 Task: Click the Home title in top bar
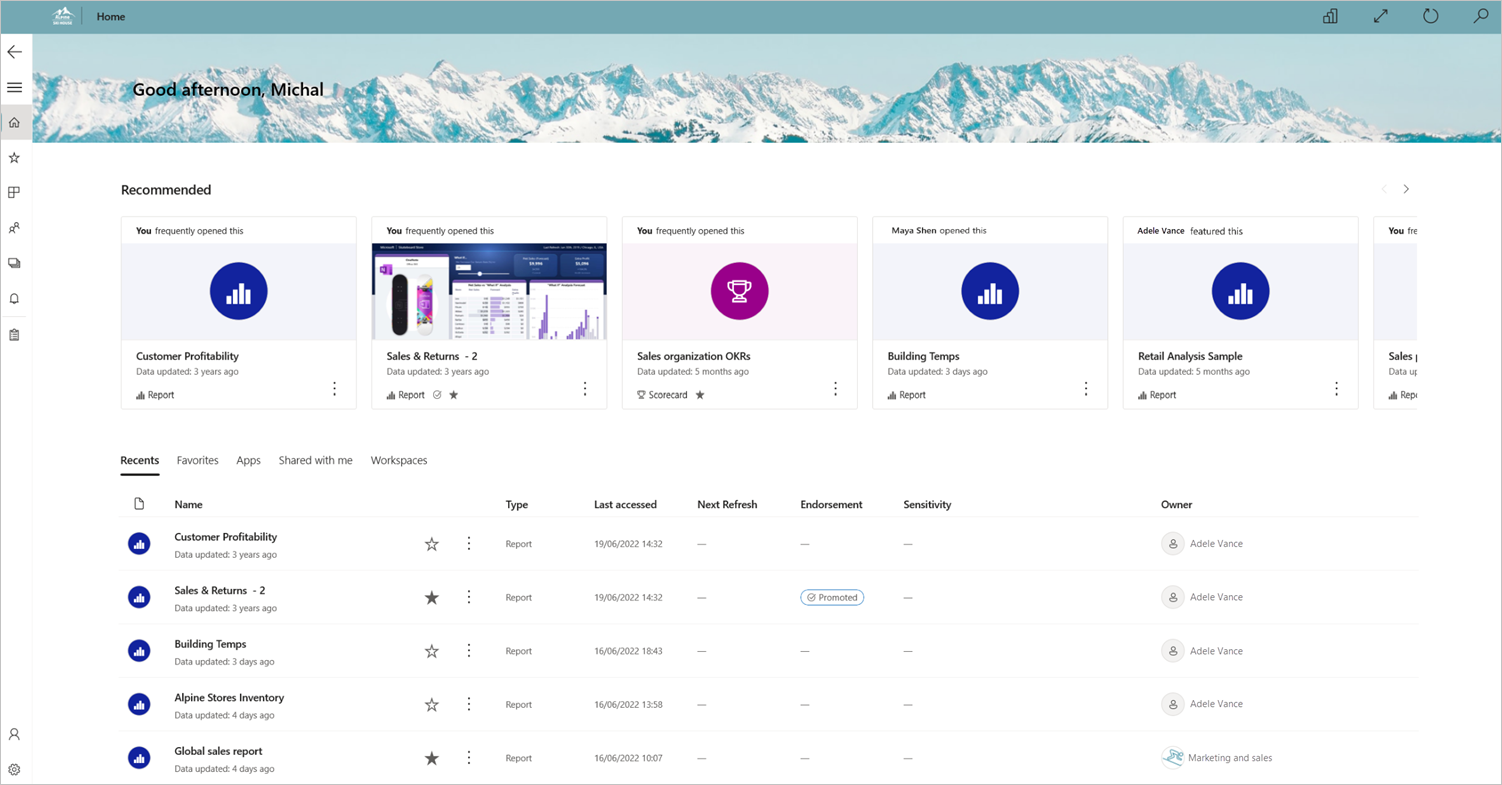tap(111, 17)
